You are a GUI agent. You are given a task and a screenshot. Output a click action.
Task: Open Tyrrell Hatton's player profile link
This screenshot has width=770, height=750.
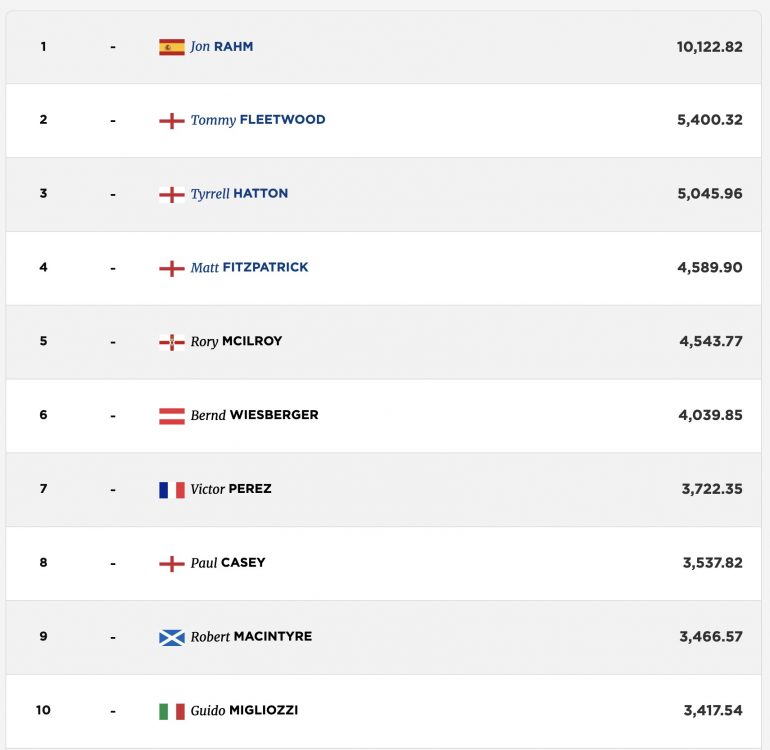(239, 194)
